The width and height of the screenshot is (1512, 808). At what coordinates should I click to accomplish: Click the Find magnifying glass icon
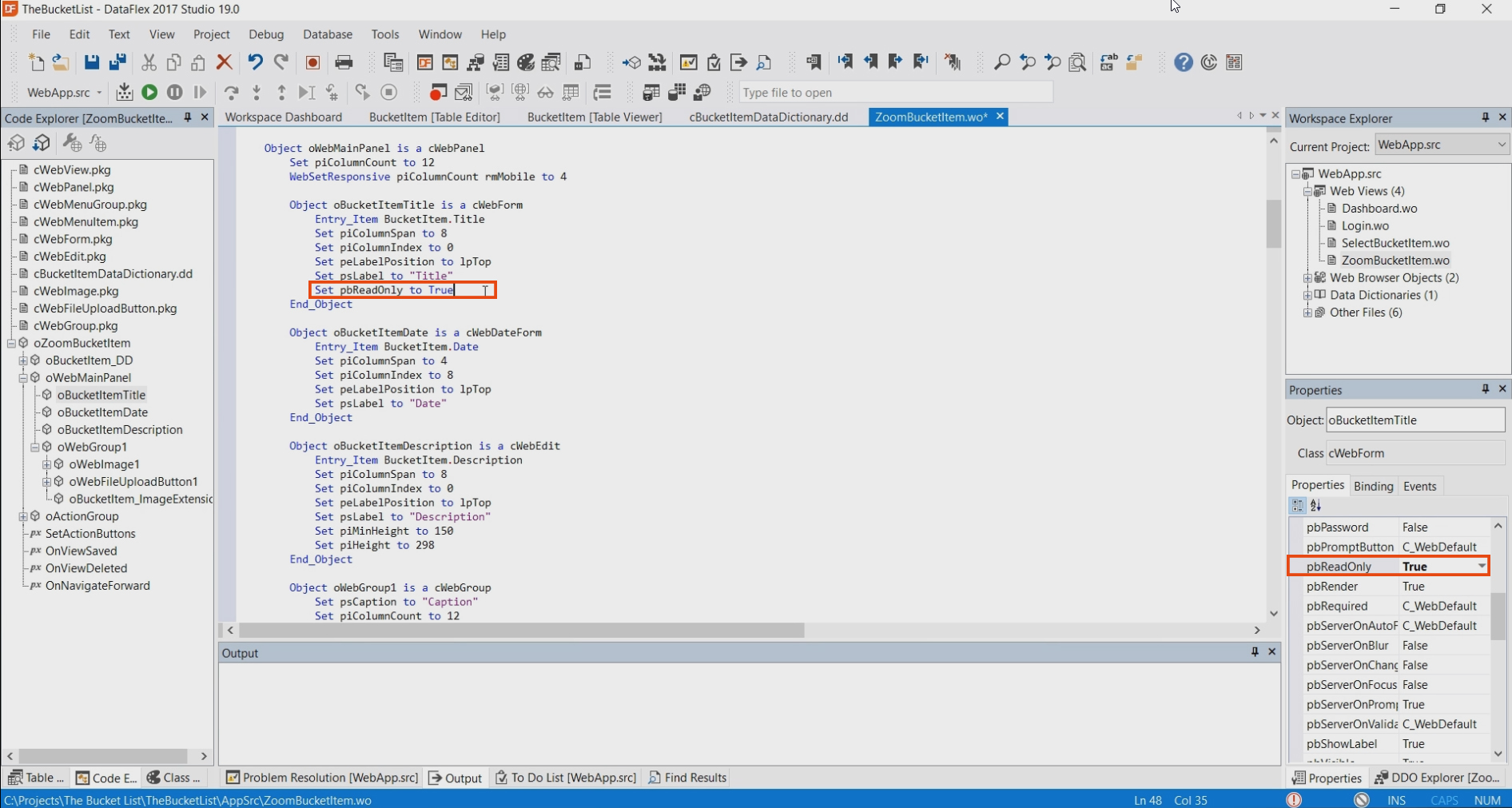coord(1001,62)
